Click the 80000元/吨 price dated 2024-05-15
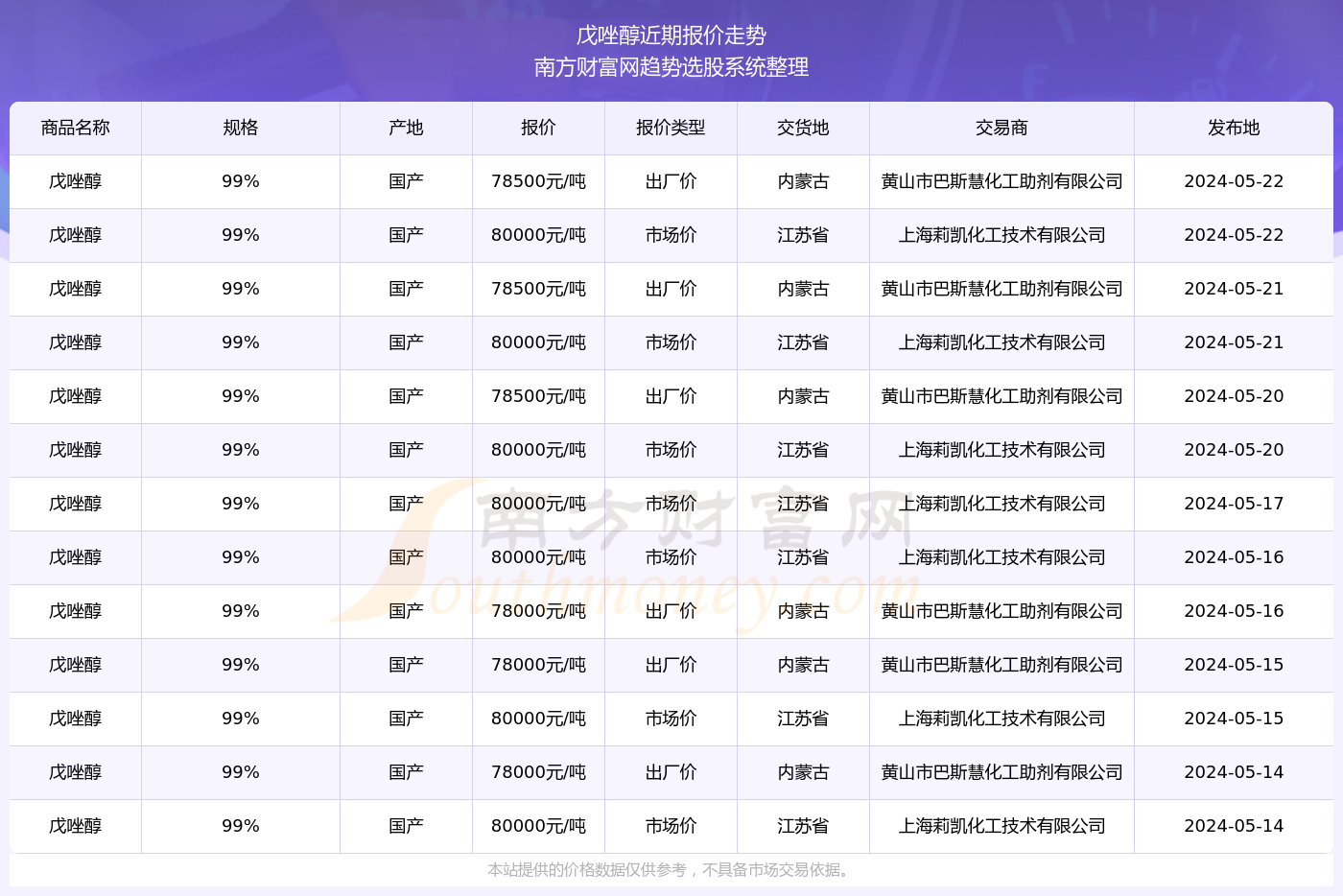This screenshot has height=896, width=1343. point(539,719)
